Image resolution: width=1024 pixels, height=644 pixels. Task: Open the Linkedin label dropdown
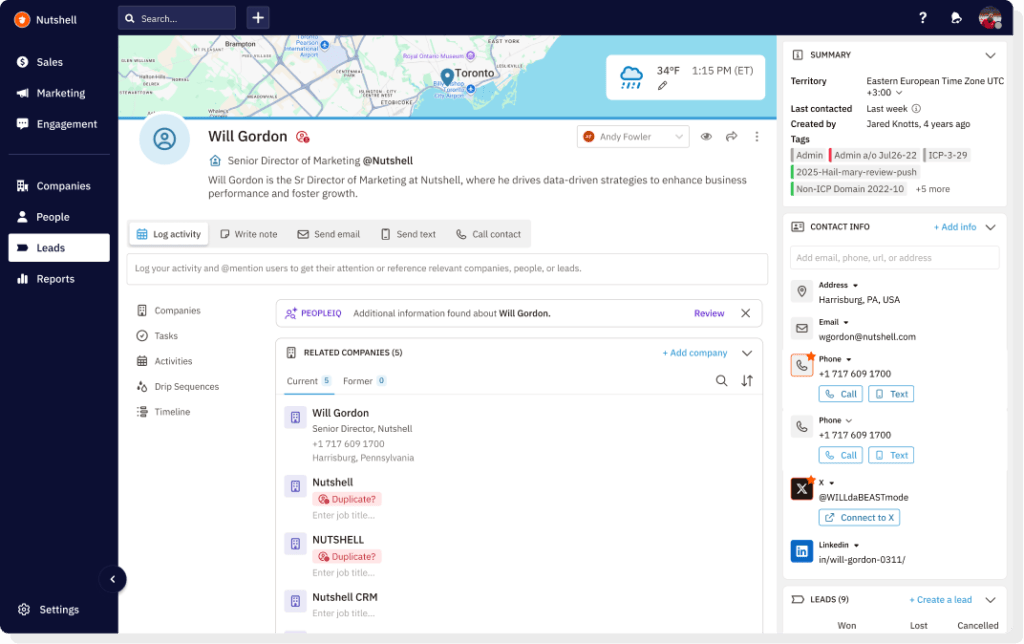coord(856,545)
